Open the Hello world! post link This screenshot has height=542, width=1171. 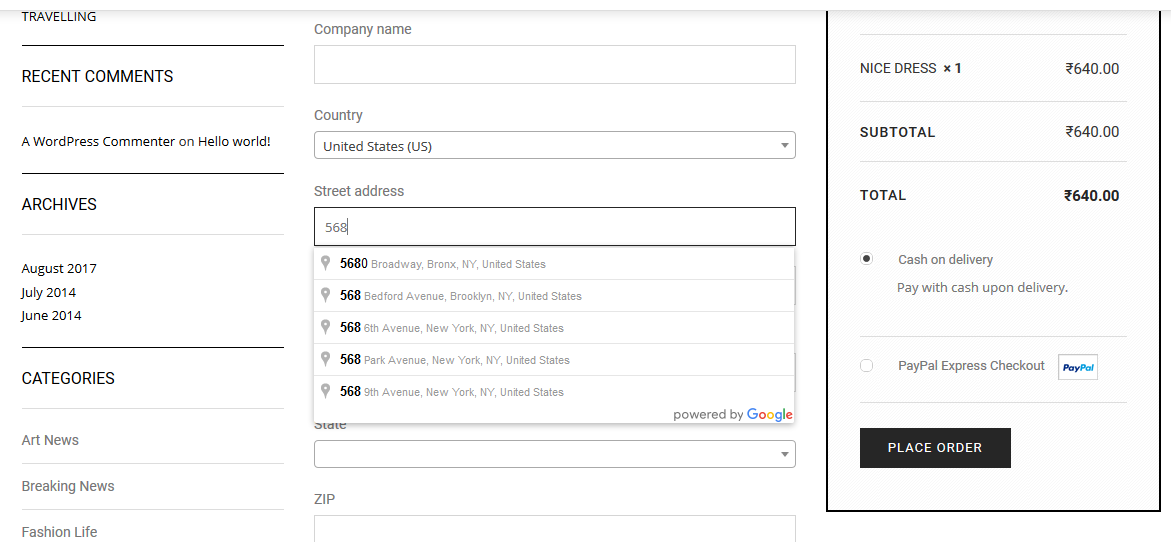pos(234,141)
